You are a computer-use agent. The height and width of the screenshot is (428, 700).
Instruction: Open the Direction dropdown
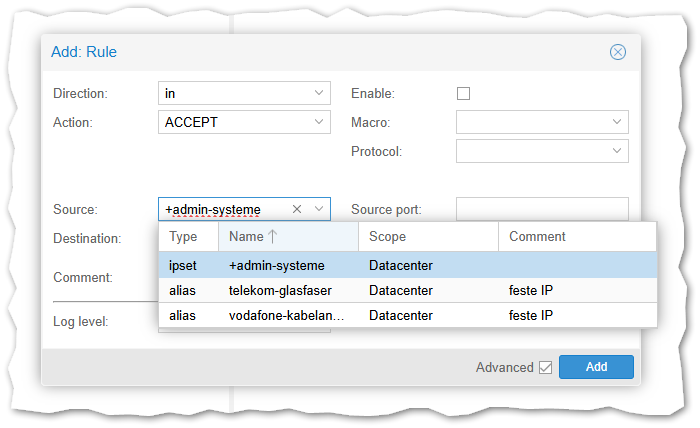coord(319,93)
